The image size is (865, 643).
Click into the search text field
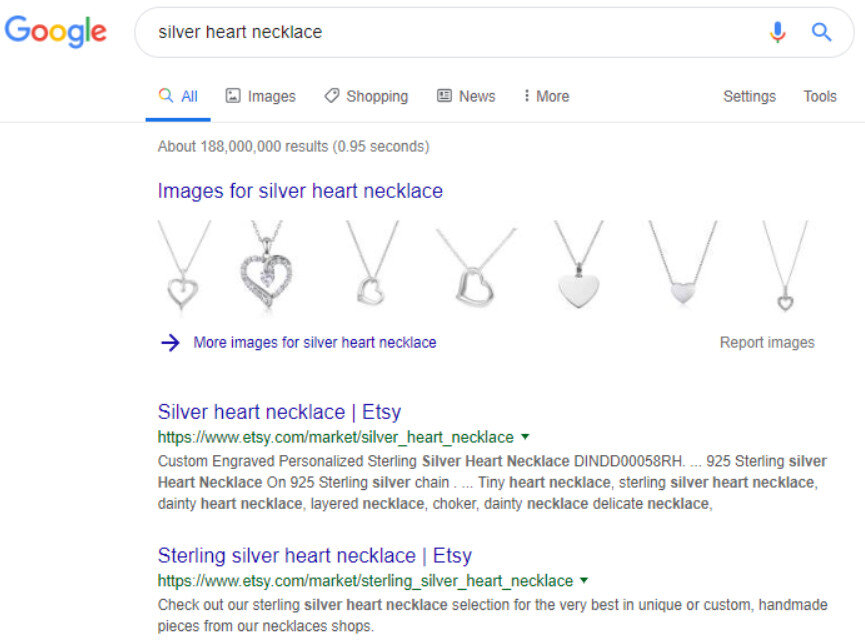click(452, 32)
